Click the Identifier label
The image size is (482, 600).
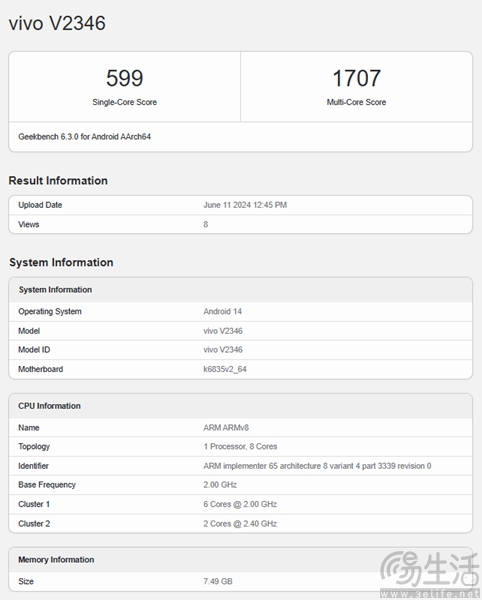(33, 466)
